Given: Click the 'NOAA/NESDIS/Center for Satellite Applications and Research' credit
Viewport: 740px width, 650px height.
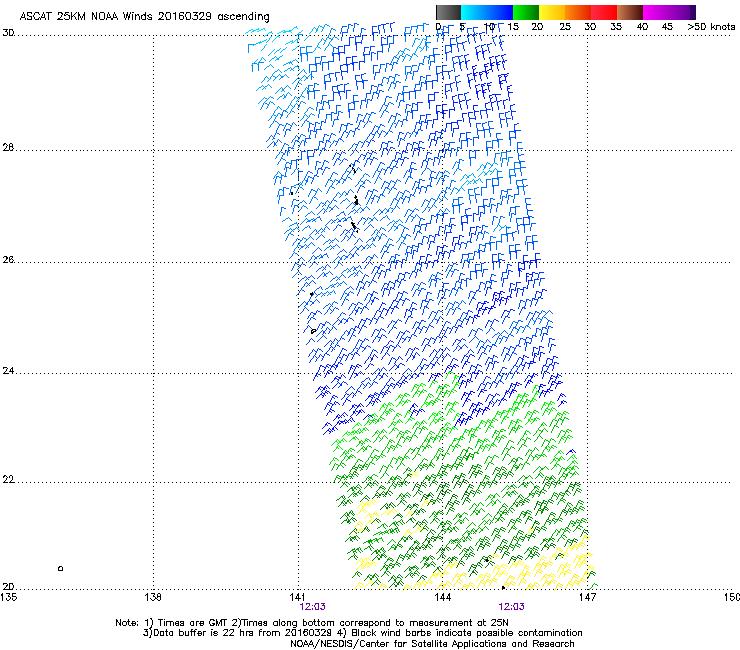Looking at the screenshot, I should coord(432,644).
